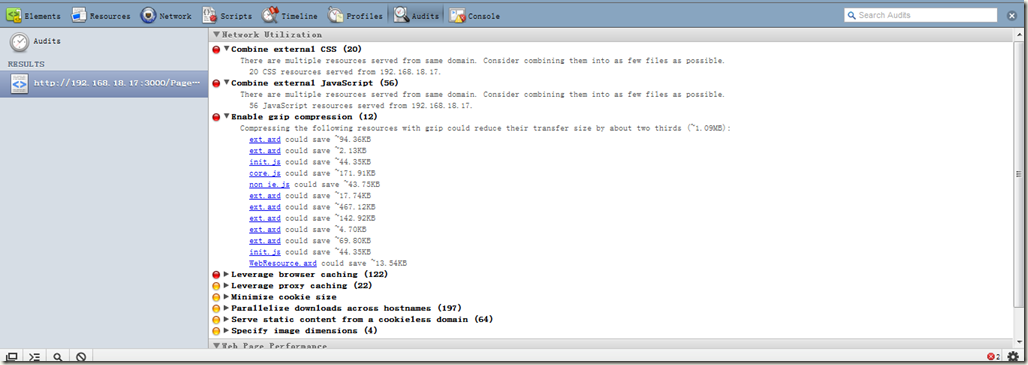Select the 192.168.18.17:3000 audit result

104,83
